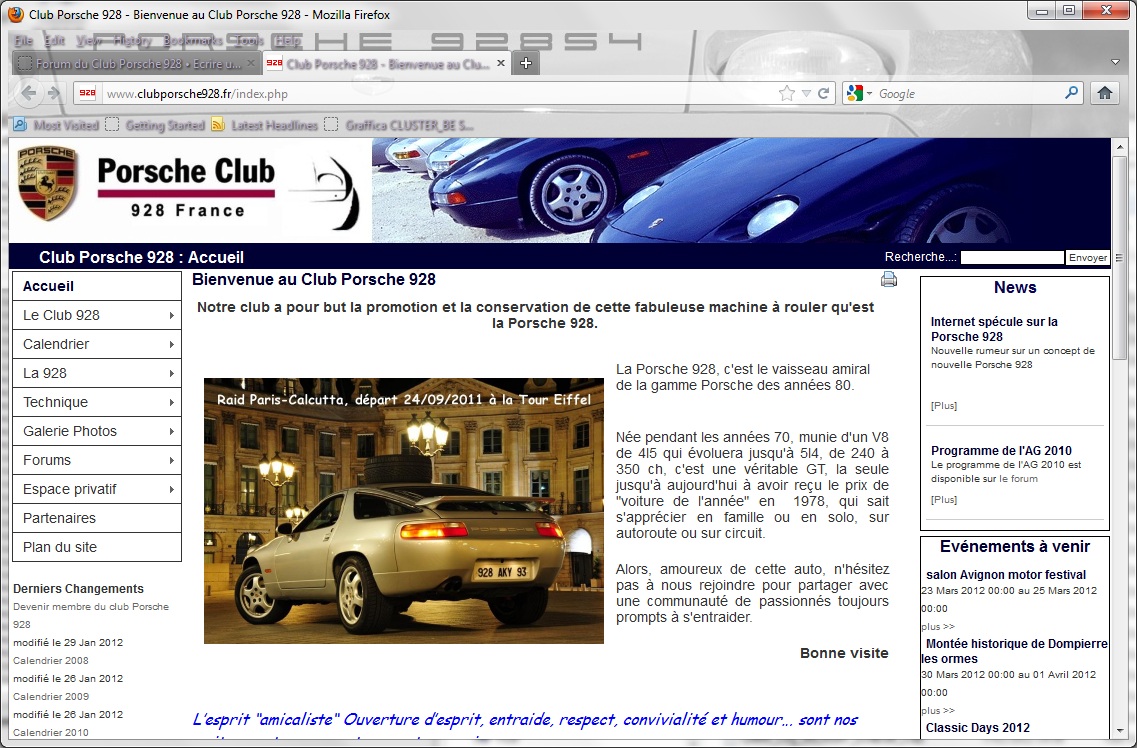Open the URL history dropdown arrow
Image resolution: width=1137 pixels, height=748 pixels.
tap(806, 94)
